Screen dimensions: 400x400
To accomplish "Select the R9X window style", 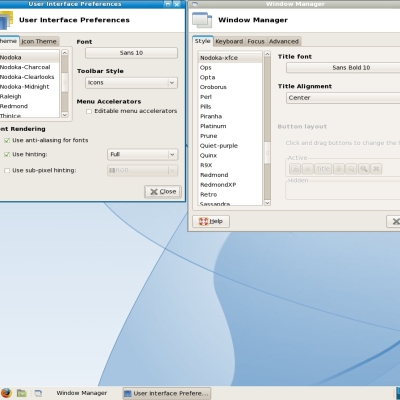I will pos(230,165).
